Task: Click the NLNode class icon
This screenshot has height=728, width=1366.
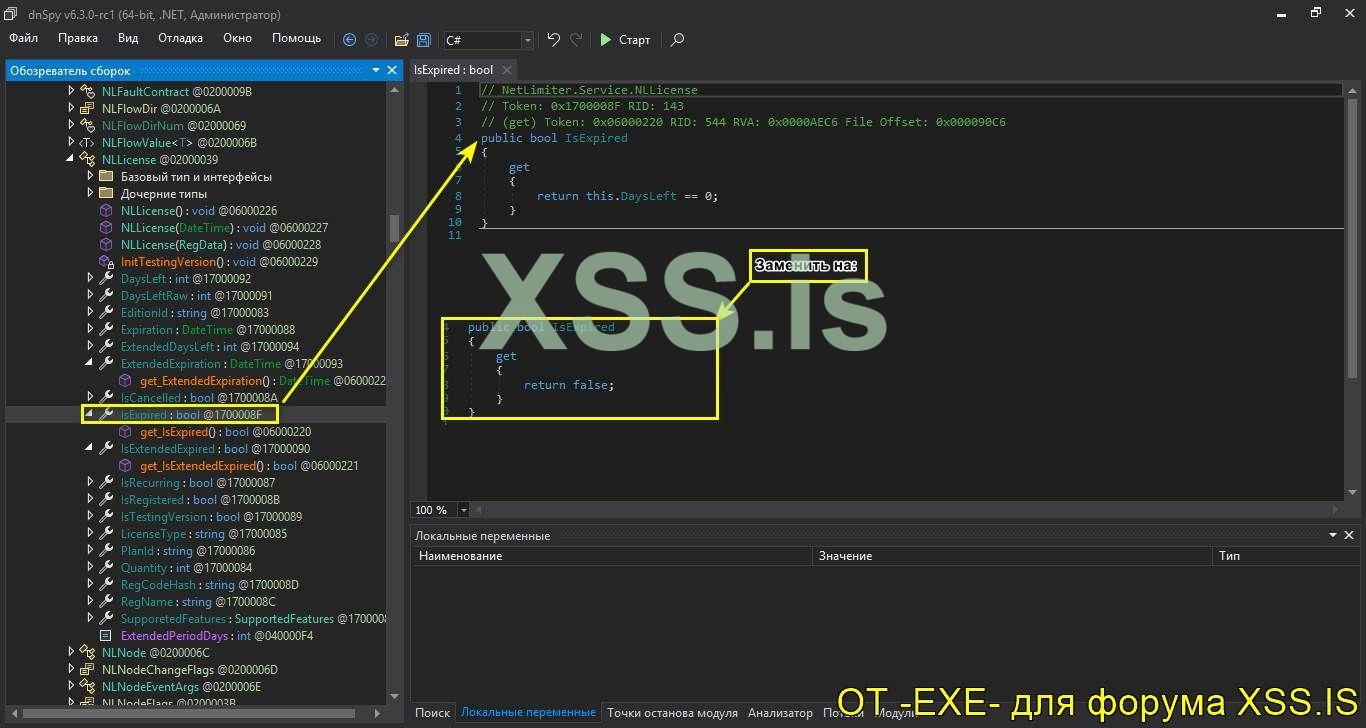Action: (x=87, y=652)
